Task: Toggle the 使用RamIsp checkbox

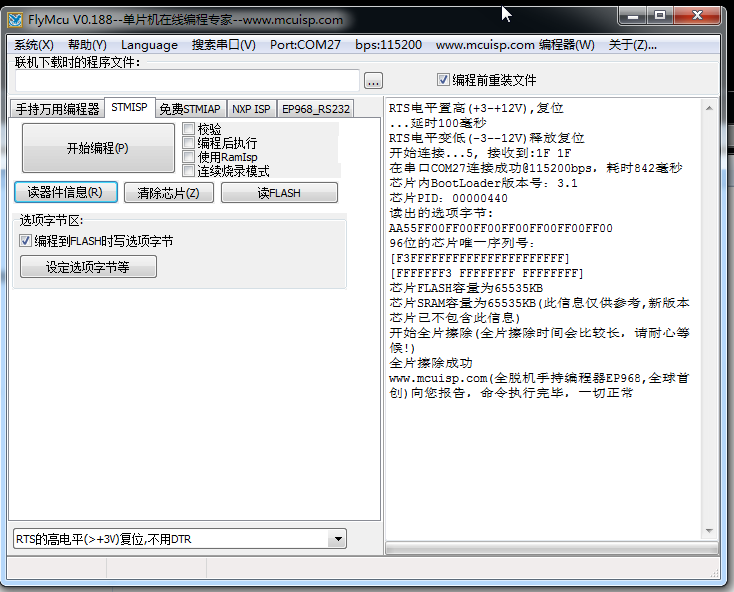Action: (189, 157)
